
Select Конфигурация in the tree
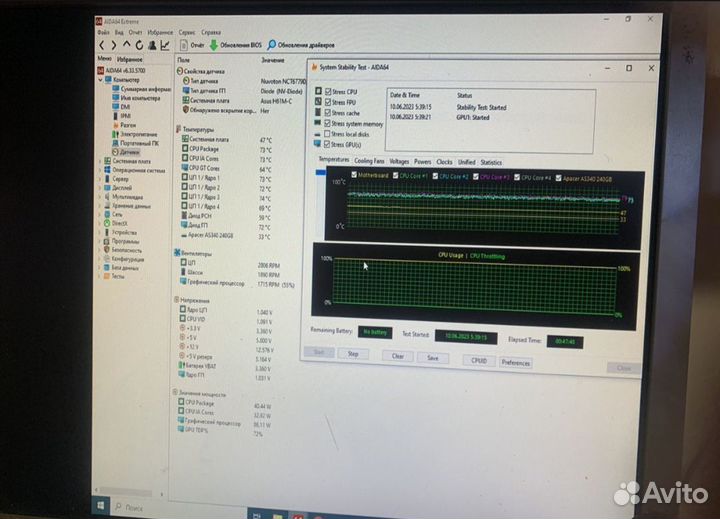(124, 259)
